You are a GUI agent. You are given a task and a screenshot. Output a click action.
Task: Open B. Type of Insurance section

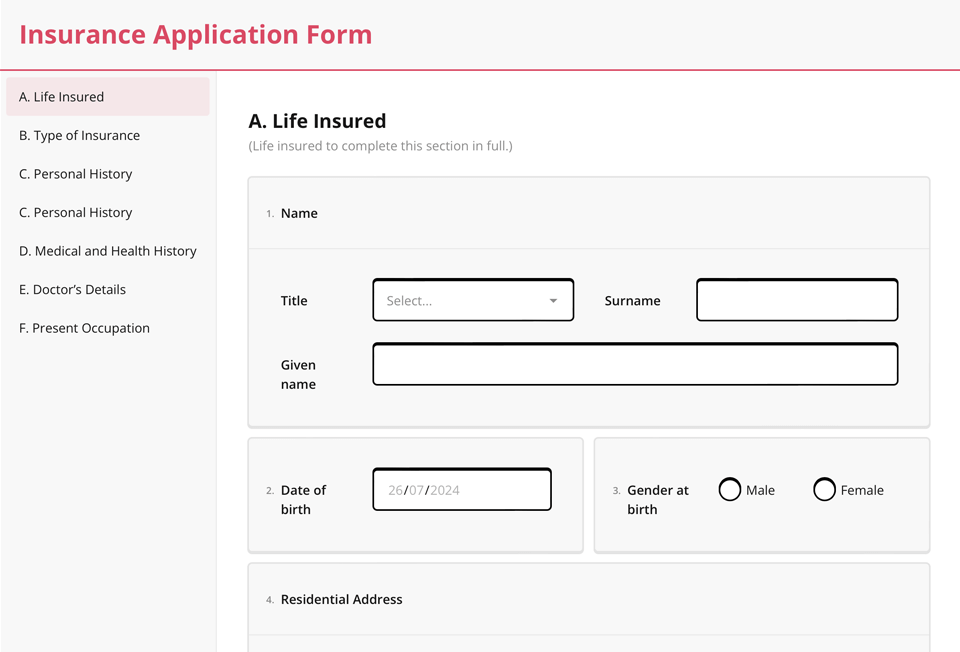(79, 136)
